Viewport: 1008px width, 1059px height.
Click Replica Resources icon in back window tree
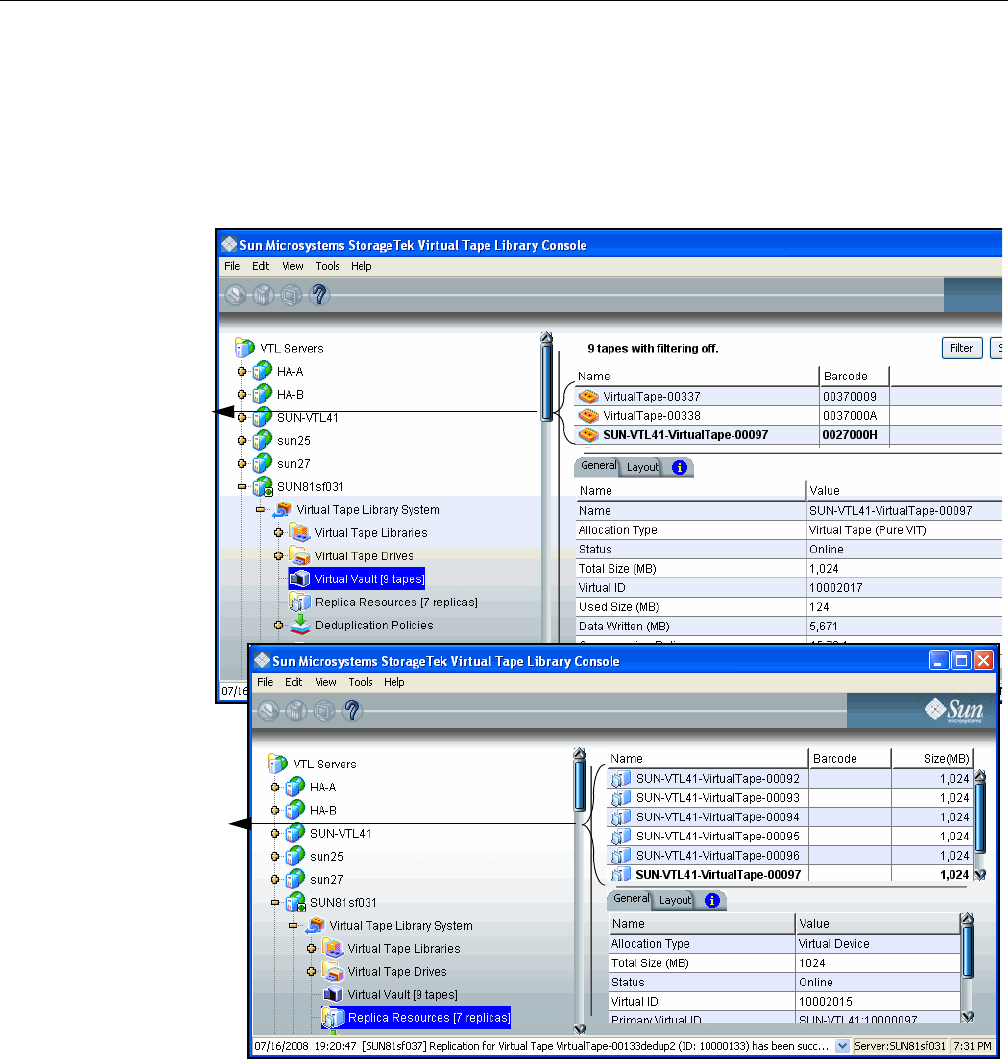pyautogui.click(x=300, y=602)
